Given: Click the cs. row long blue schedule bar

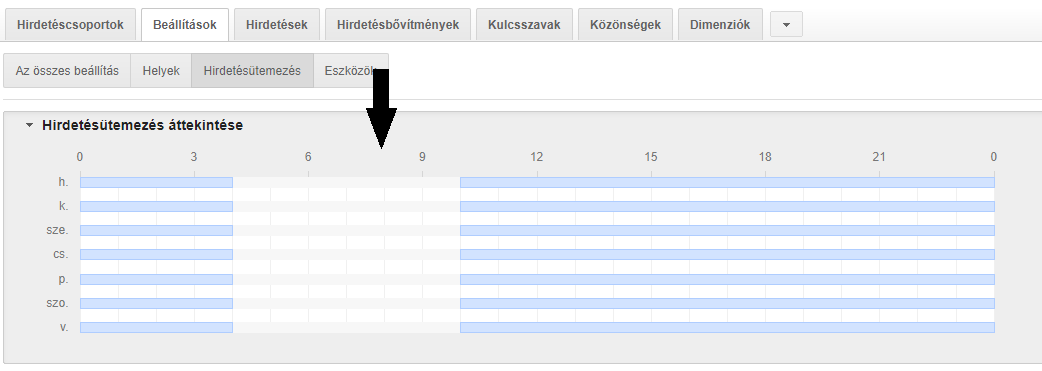Looking at the screenshot, I should 727,255.
